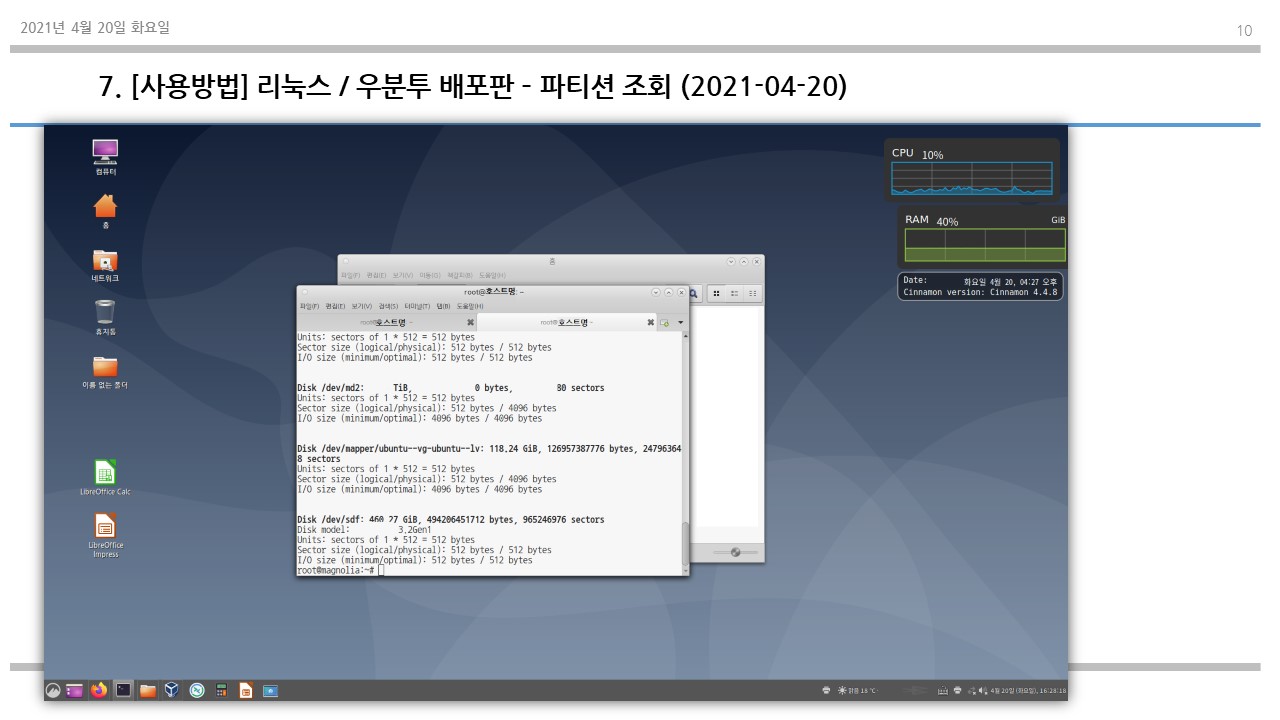Open file manager 파일(F) menu

pyautogui.click(x=350, y=275)
